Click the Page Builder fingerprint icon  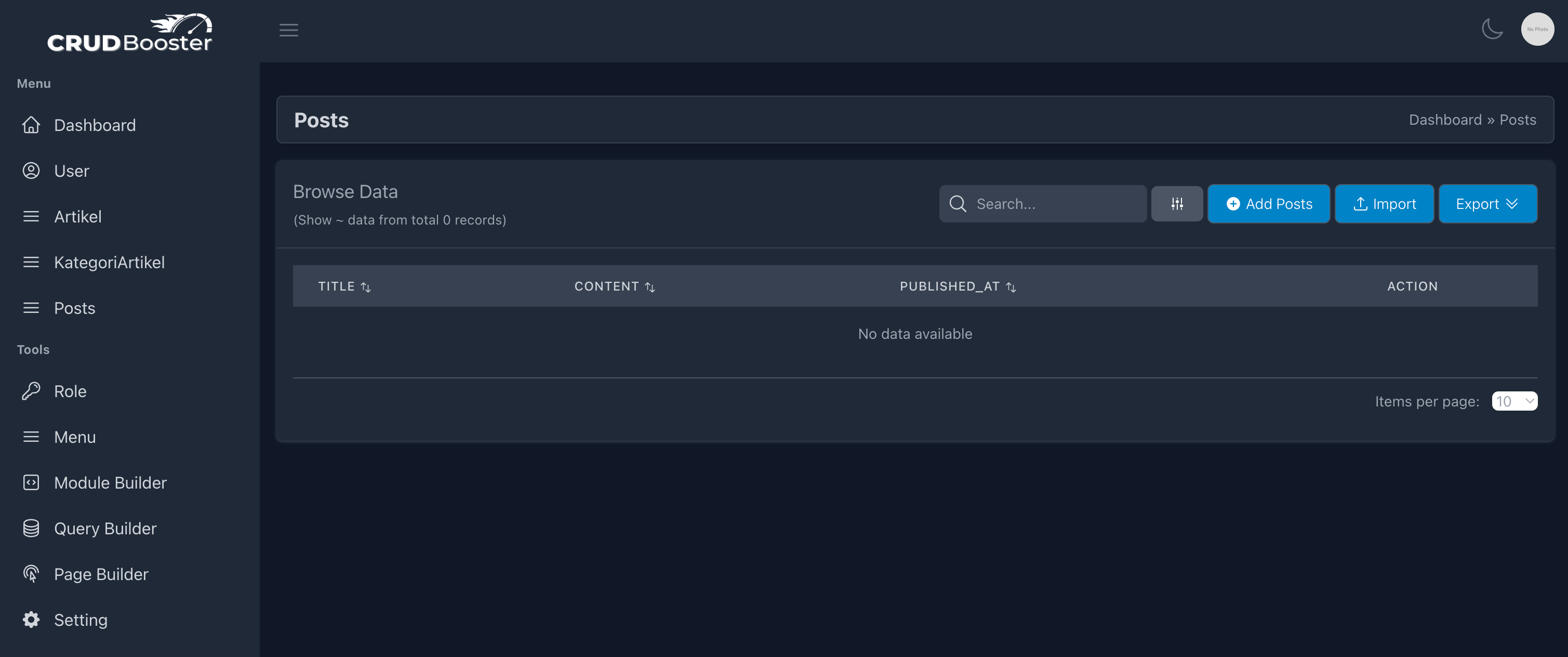click(31, 574)
